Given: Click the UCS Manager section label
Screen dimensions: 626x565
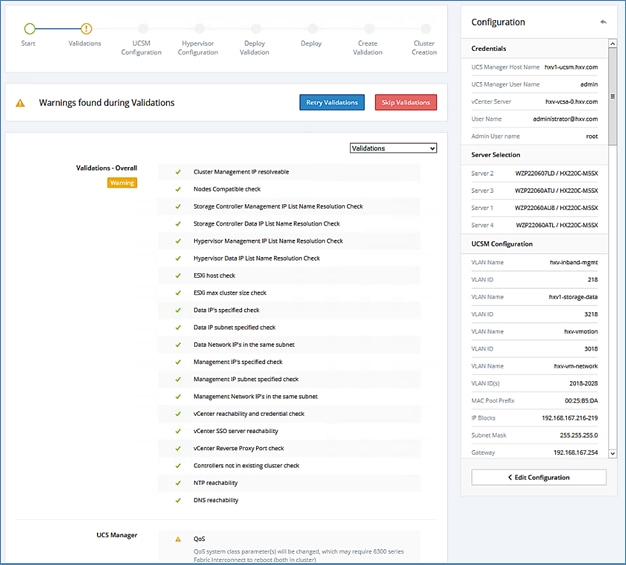Looking at the screenshot, I should click(x=117, y=535).
